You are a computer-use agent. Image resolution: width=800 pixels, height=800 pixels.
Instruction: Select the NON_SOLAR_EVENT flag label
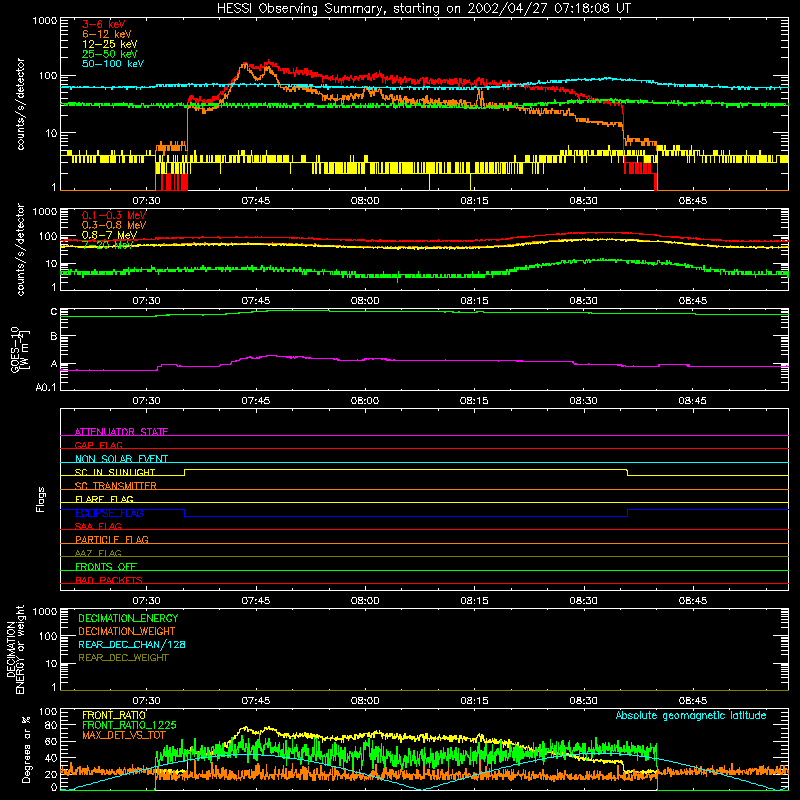click(x=121, y=459)
